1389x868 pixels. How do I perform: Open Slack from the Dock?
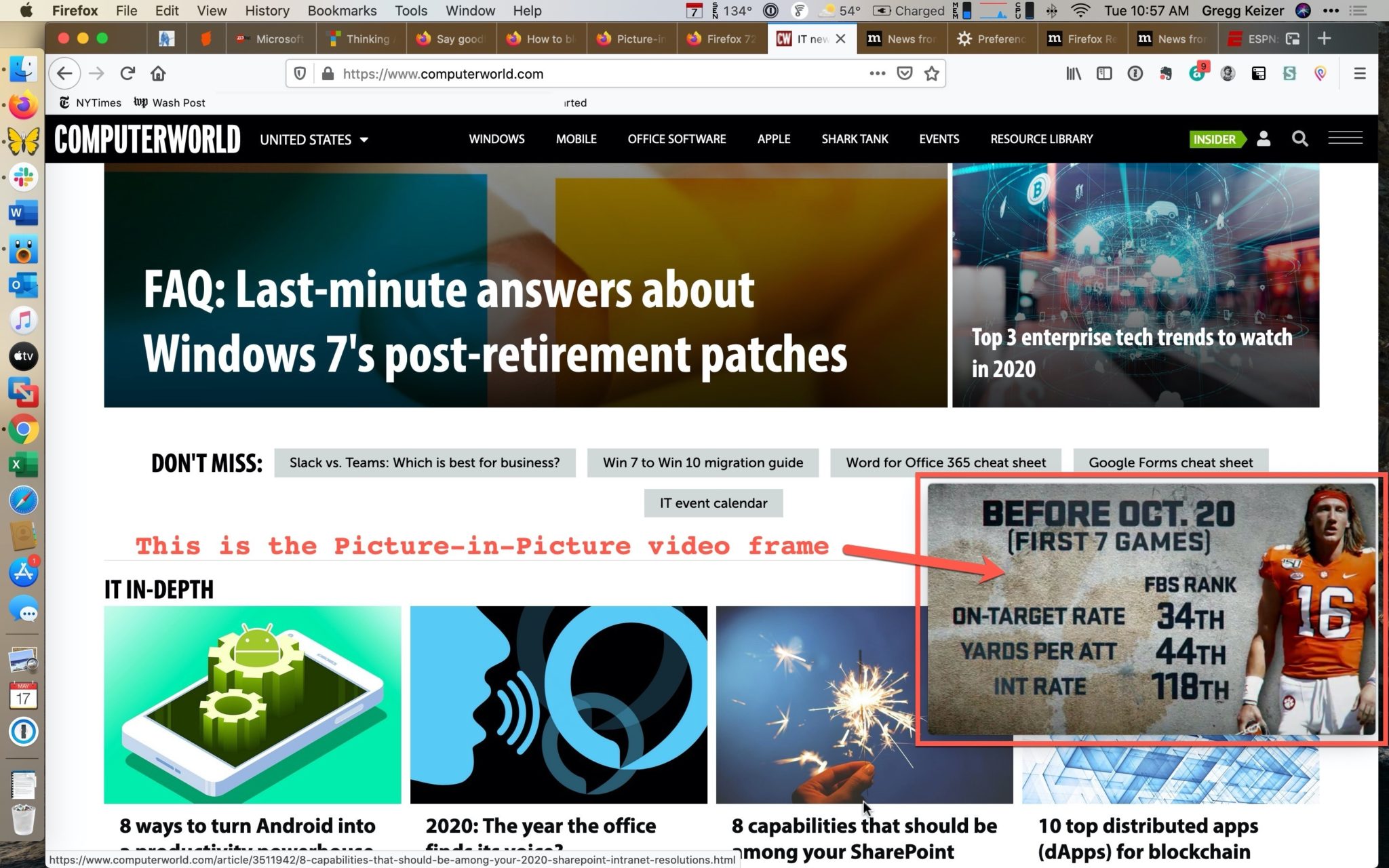pos(23,178)
